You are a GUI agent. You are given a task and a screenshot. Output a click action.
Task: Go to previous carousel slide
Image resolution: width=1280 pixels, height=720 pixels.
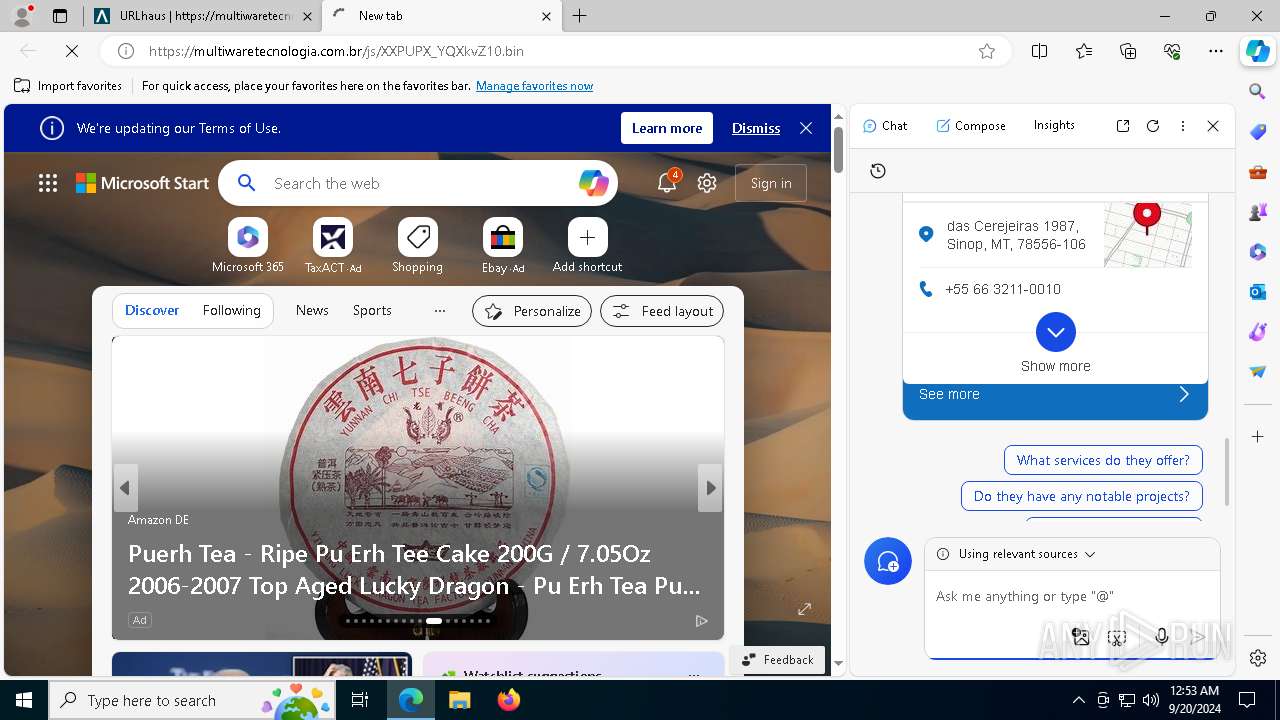[125, 488]
